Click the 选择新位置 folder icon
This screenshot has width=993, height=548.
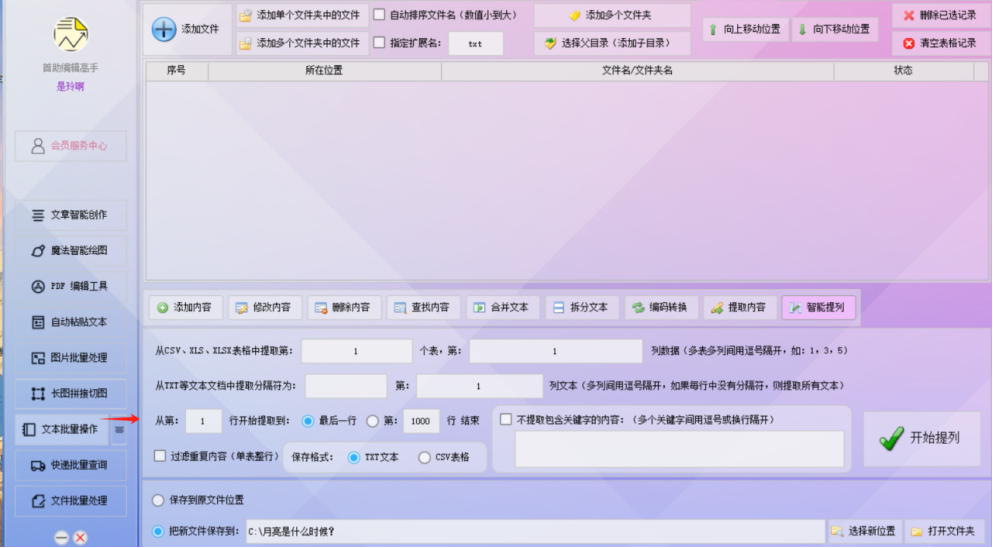pyautogui.click(x=837, y=531)
